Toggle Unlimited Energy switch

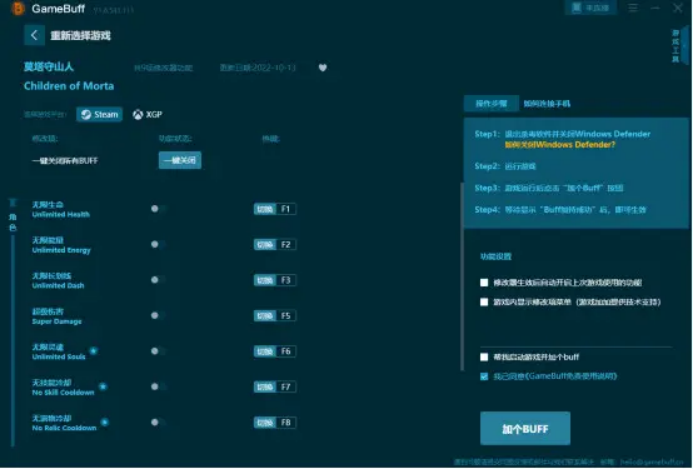click(158, 244)
